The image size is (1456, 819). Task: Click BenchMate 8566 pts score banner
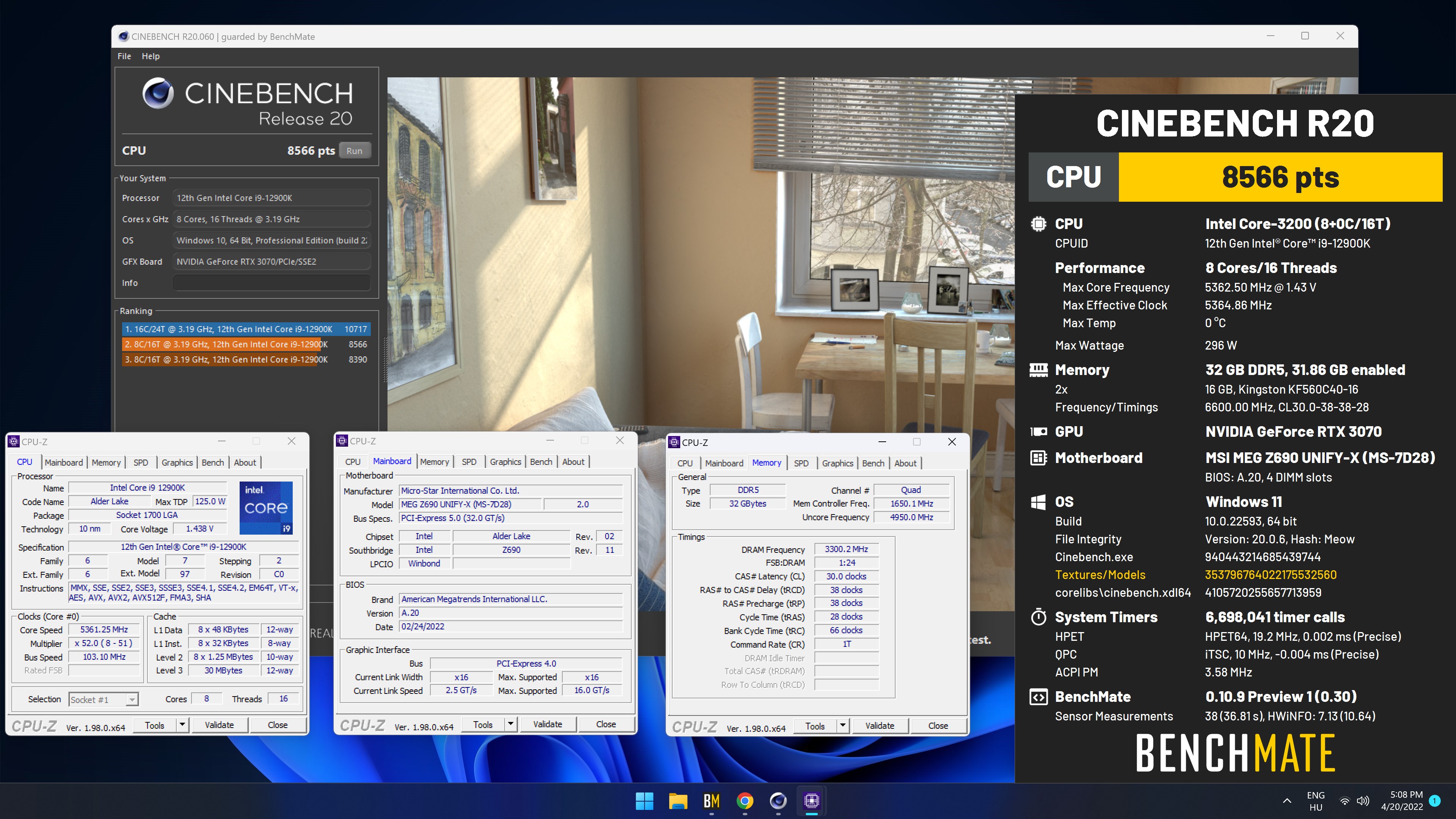pos(1280,177)
